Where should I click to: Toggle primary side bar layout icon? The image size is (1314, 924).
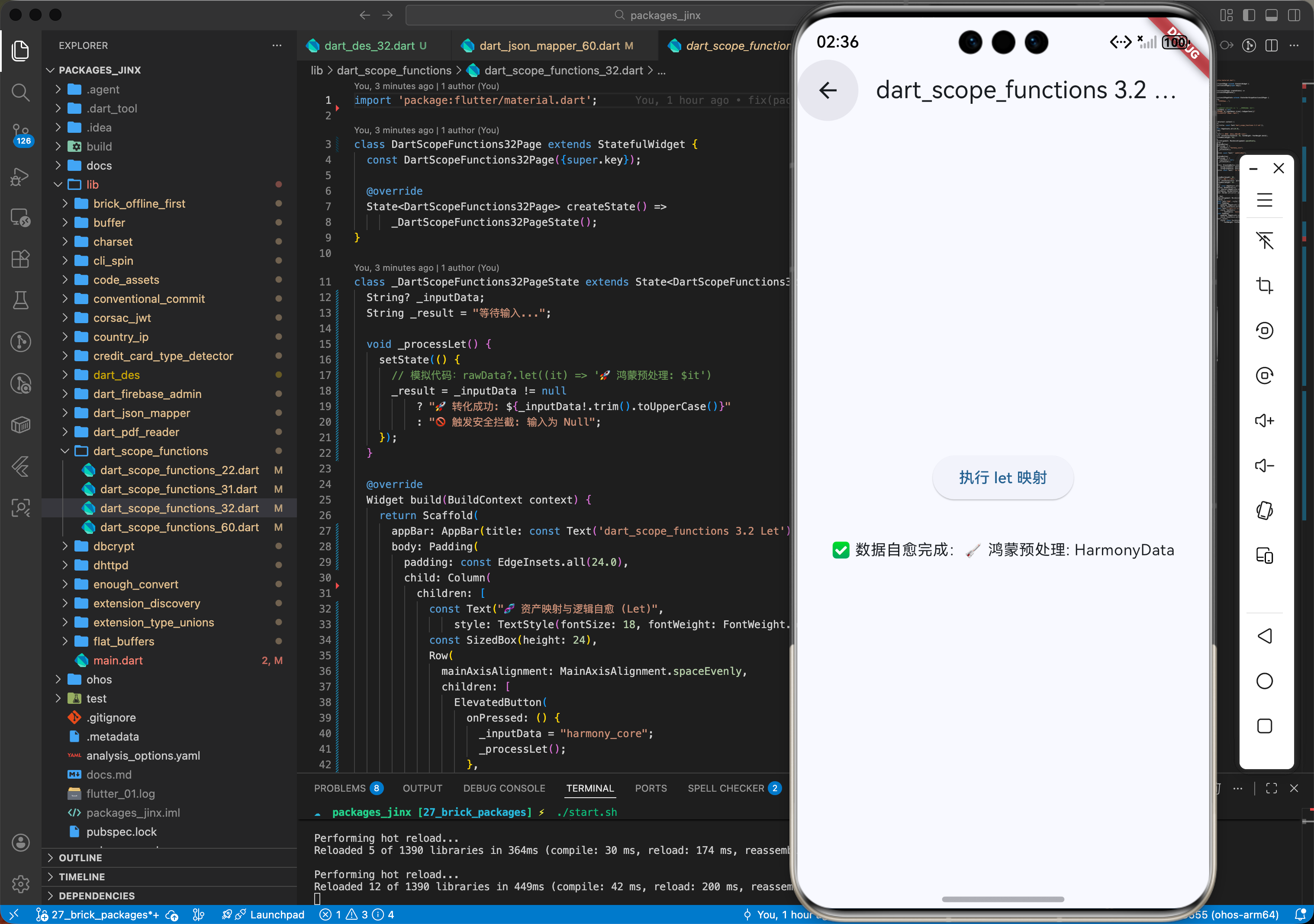(1249, 16)
